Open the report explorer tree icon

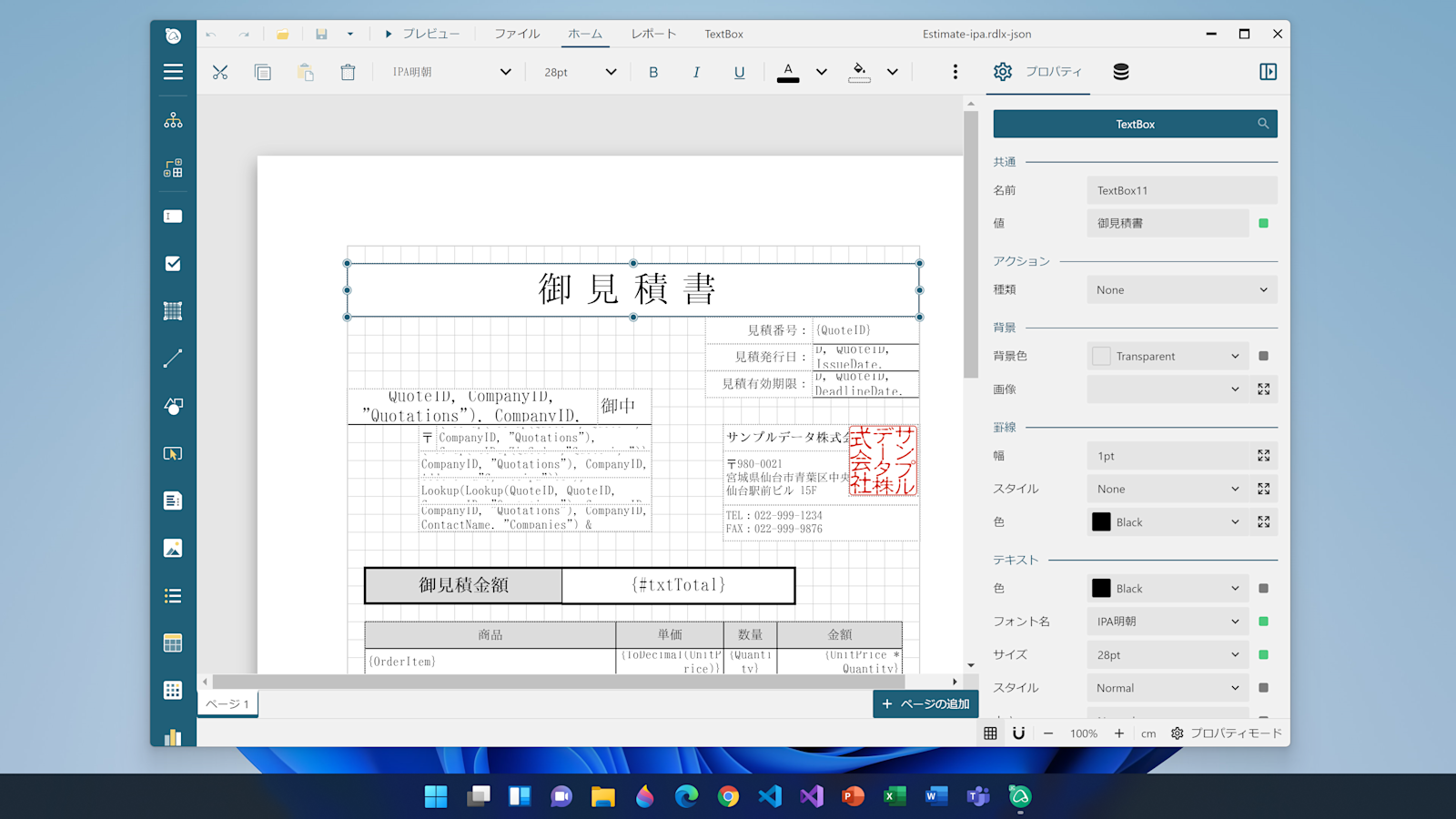coord(173,120)
